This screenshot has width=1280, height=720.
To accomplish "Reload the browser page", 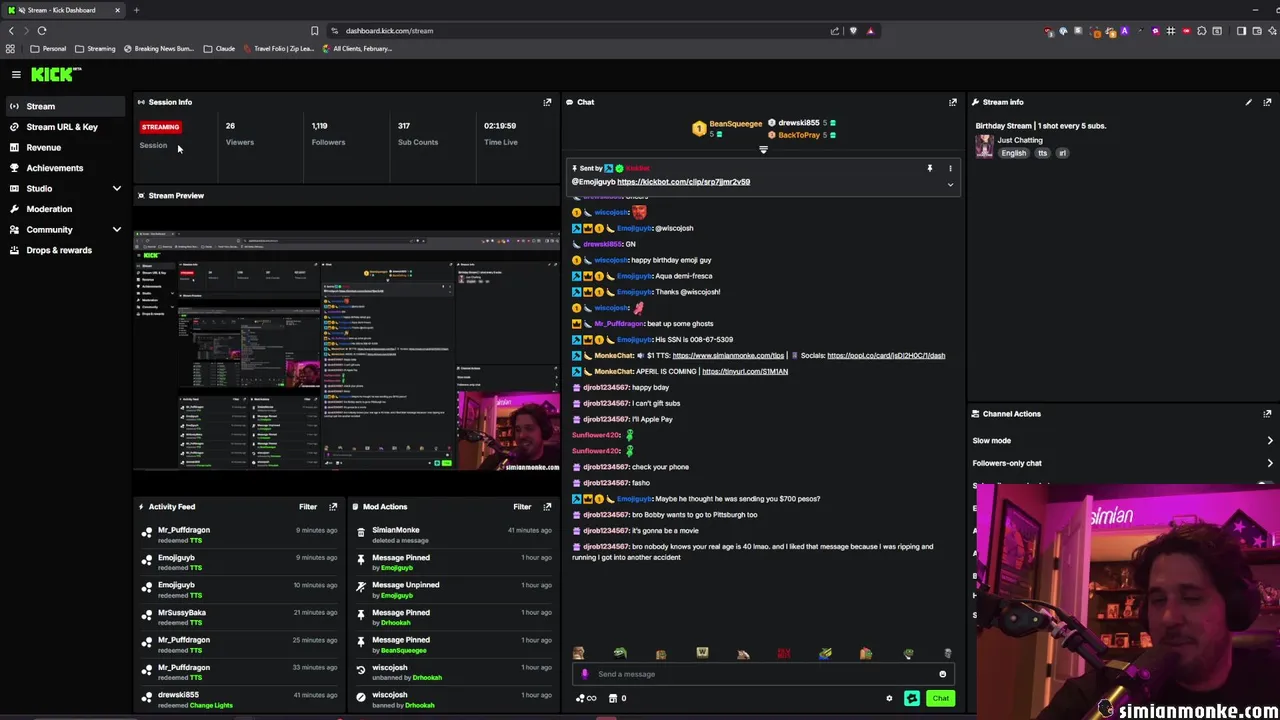I will click(x=42, y=31).
